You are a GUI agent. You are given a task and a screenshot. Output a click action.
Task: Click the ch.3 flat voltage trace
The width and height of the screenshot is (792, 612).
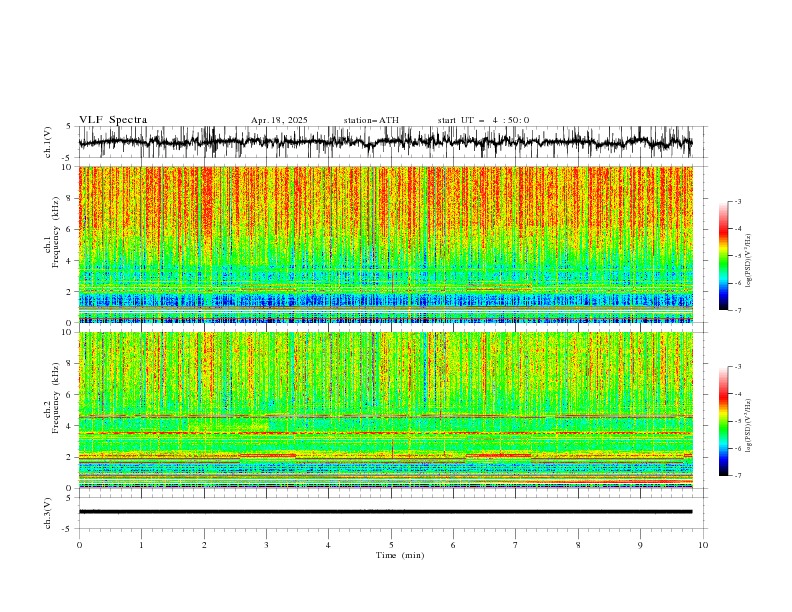coord(385,512)
